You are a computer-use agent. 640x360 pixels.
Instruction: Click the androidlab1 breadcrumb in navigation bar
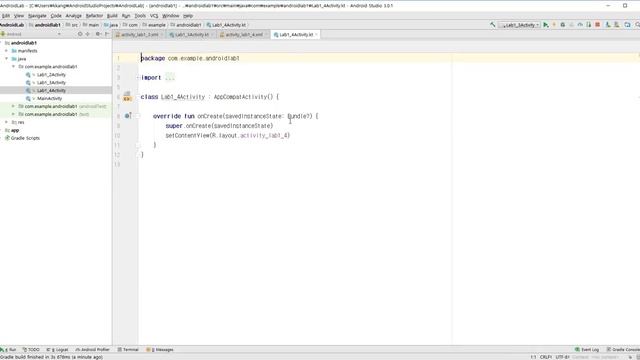click(44, 25)
